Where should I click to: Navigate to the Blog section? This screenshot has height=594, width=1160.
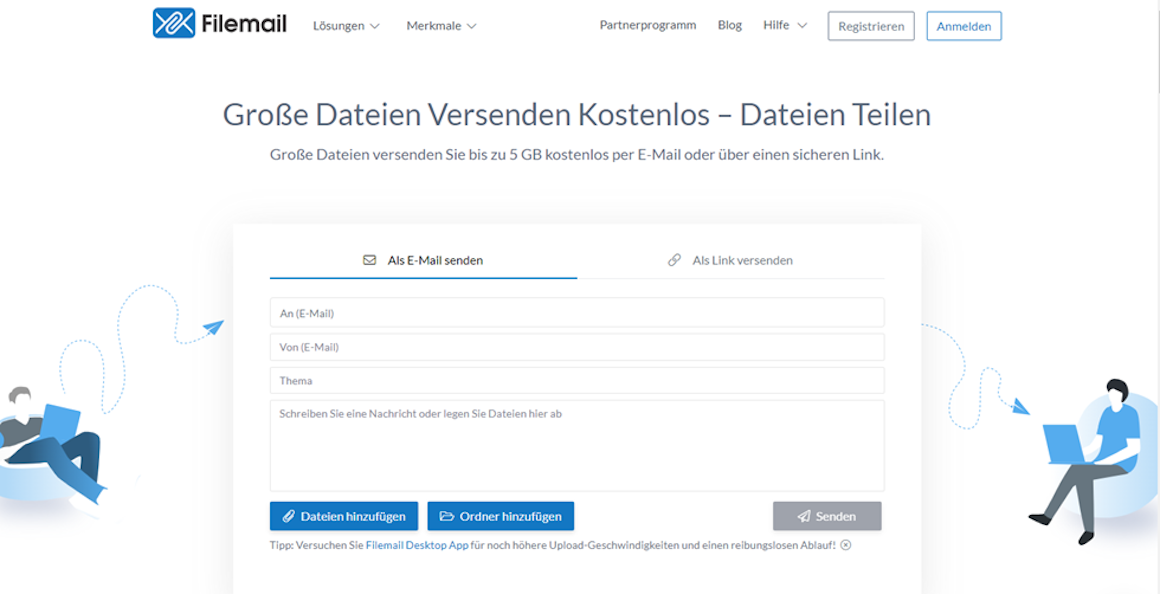pyautogui.click(x=729, y=25)
